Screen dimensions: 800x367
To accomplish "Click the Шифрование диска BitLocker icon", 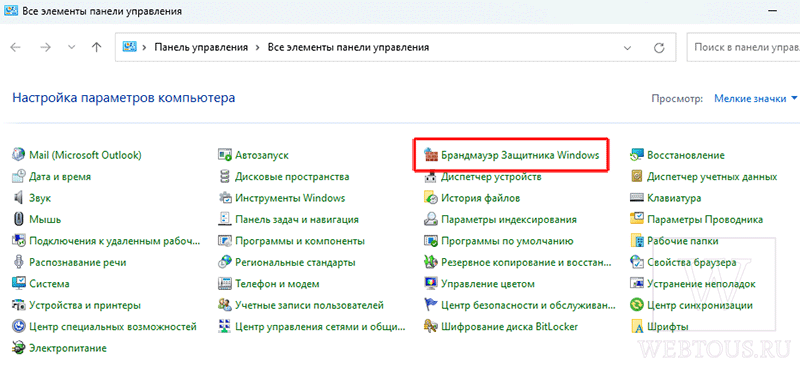I will [x=430, y=326].
